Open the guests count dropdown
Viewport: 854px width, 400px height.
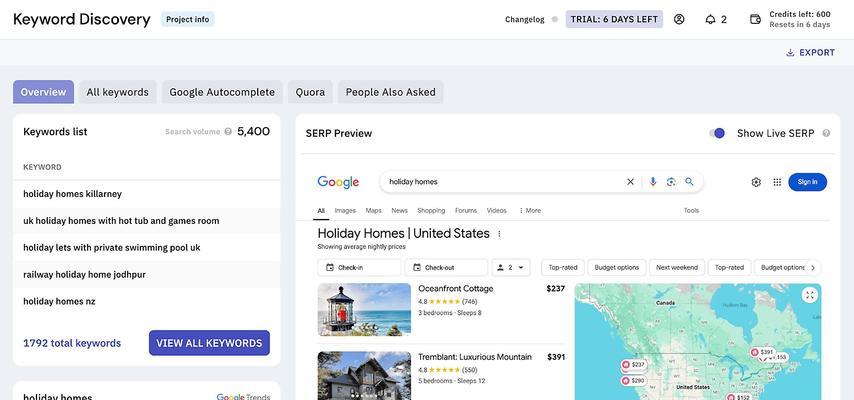(511, 268)
